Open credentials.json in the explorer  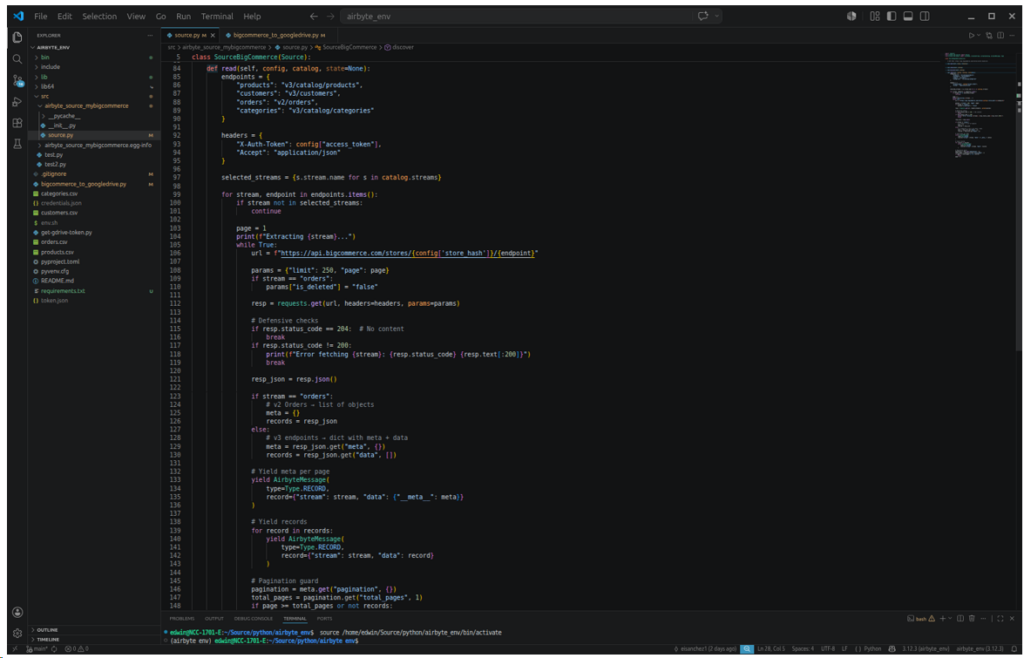pyautogui.click(x=94, y=203)
